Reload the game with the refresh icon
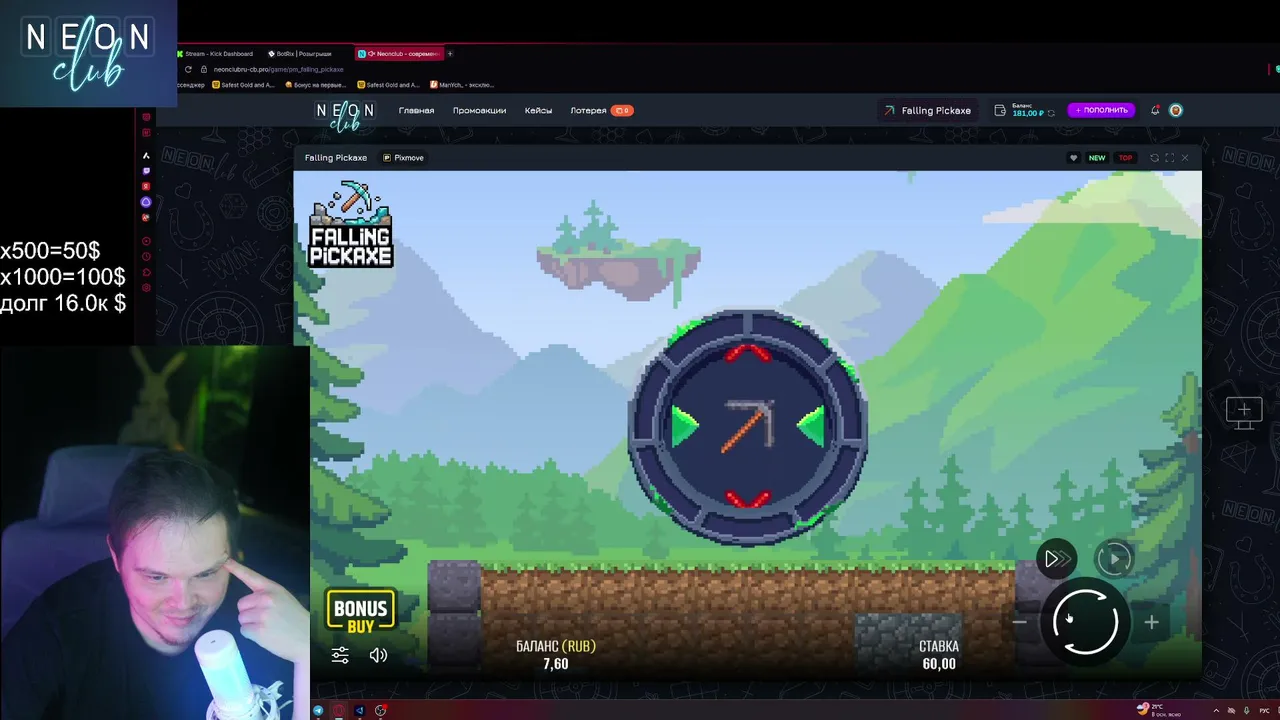Viewport: 1280px width, 720px height. point(1154,158)
